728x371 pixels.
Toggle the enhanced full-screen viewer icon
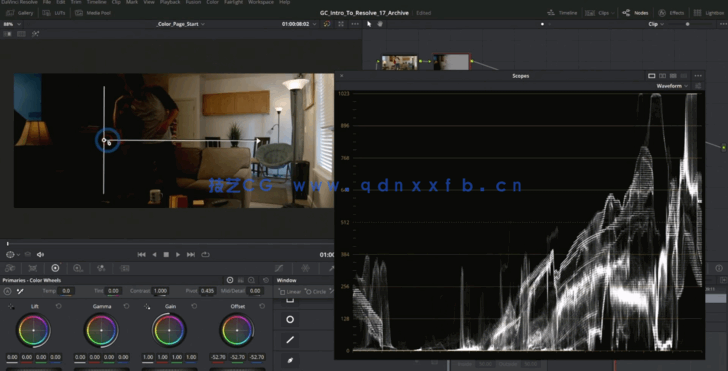[341, 24]
